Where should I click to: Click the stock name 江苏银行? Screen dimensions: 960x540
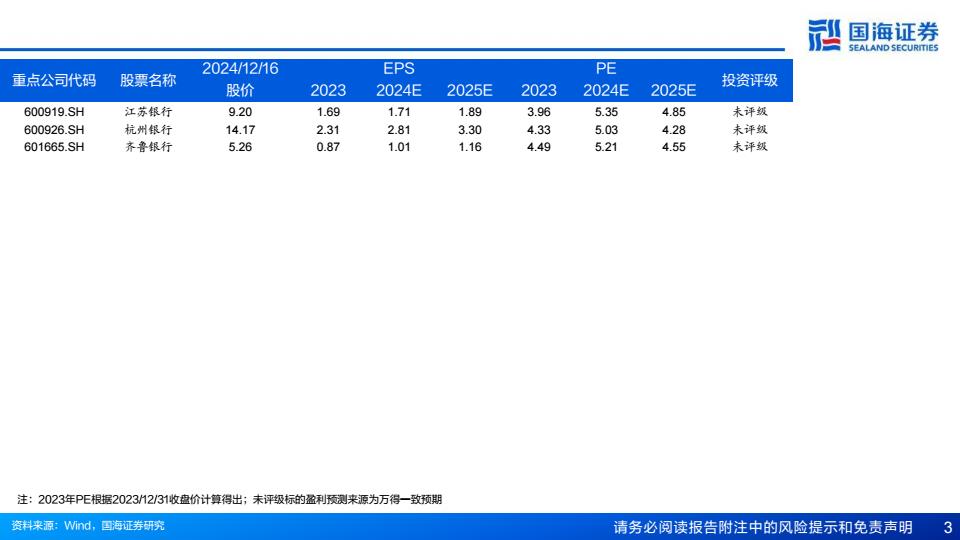click(x=148, y=112)
